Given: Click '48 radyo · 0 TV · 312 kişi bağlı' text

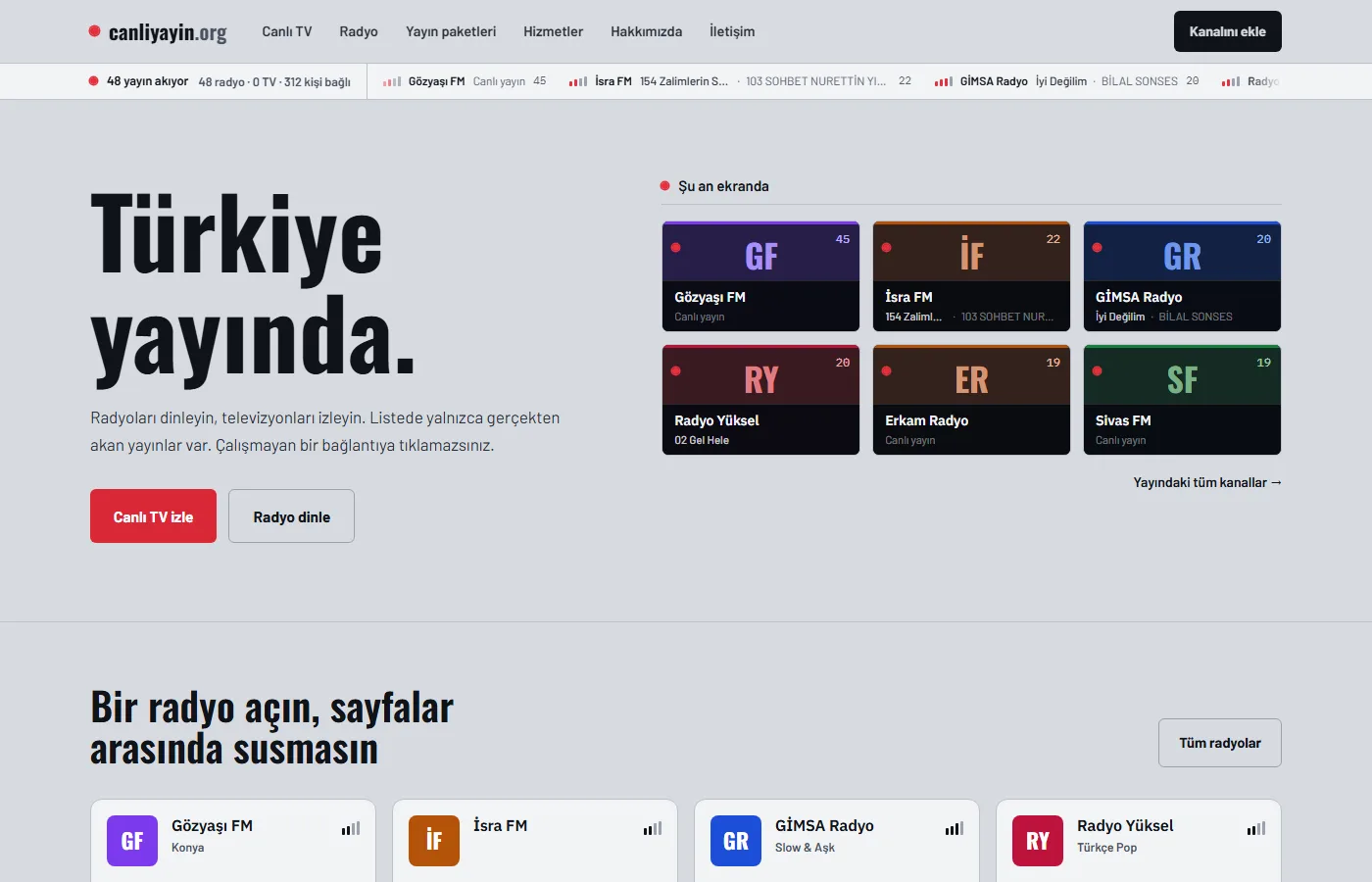Looking at the screenshot, I should pyautogui.click(x=274, y=81).
